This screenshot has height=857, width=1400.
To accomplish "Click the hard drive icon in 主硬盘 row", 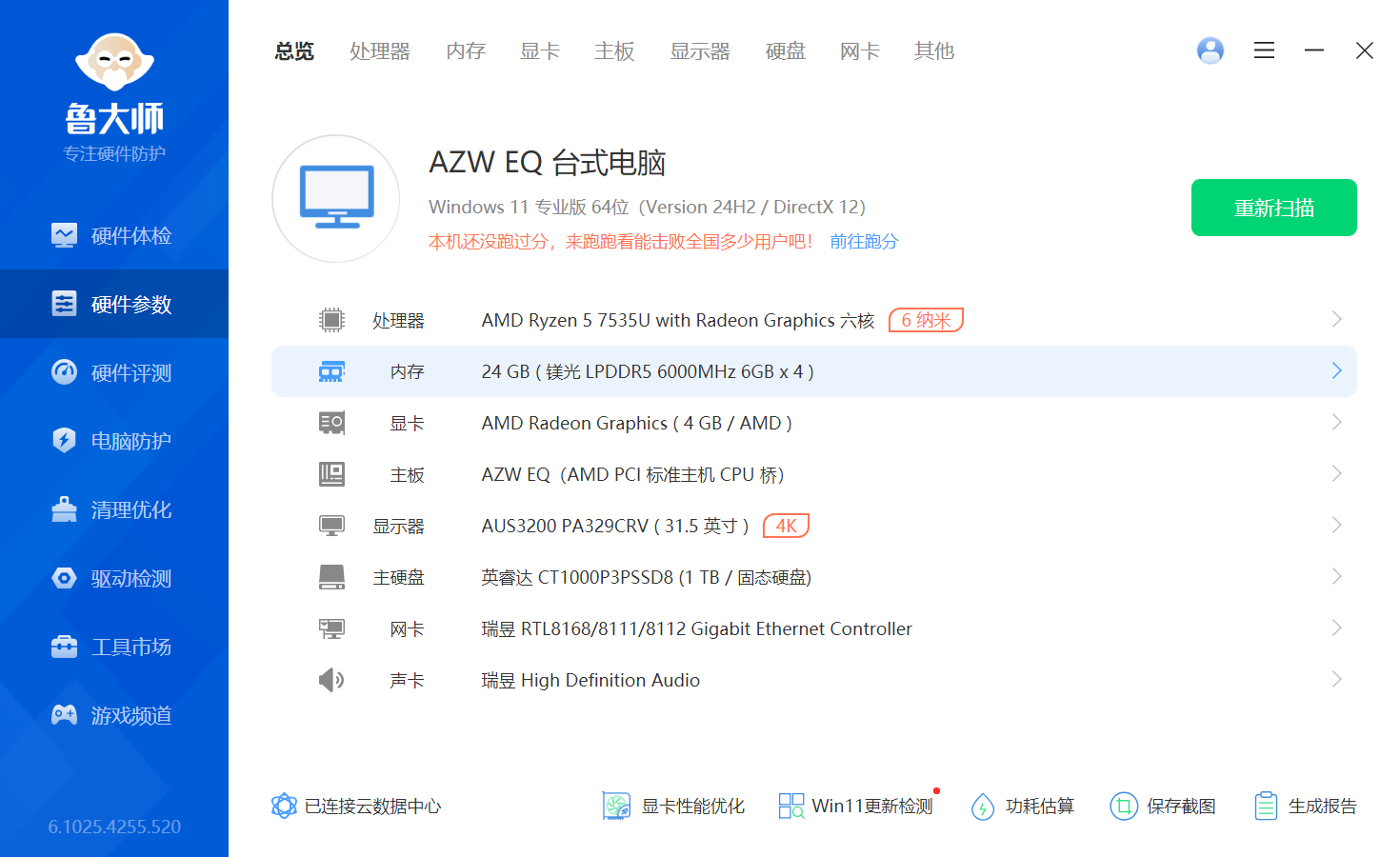I will pyautogui.click(x=331, y=577).
